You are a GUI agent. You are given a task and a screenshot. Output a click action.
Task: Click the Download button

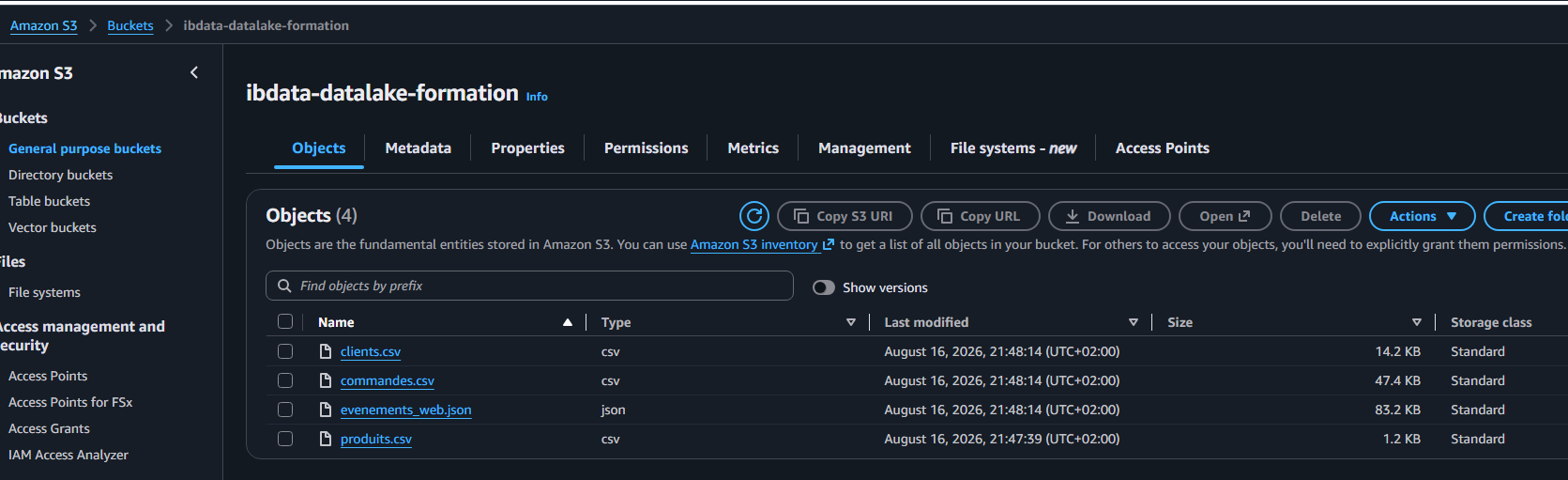click(x=1109, y=216)
